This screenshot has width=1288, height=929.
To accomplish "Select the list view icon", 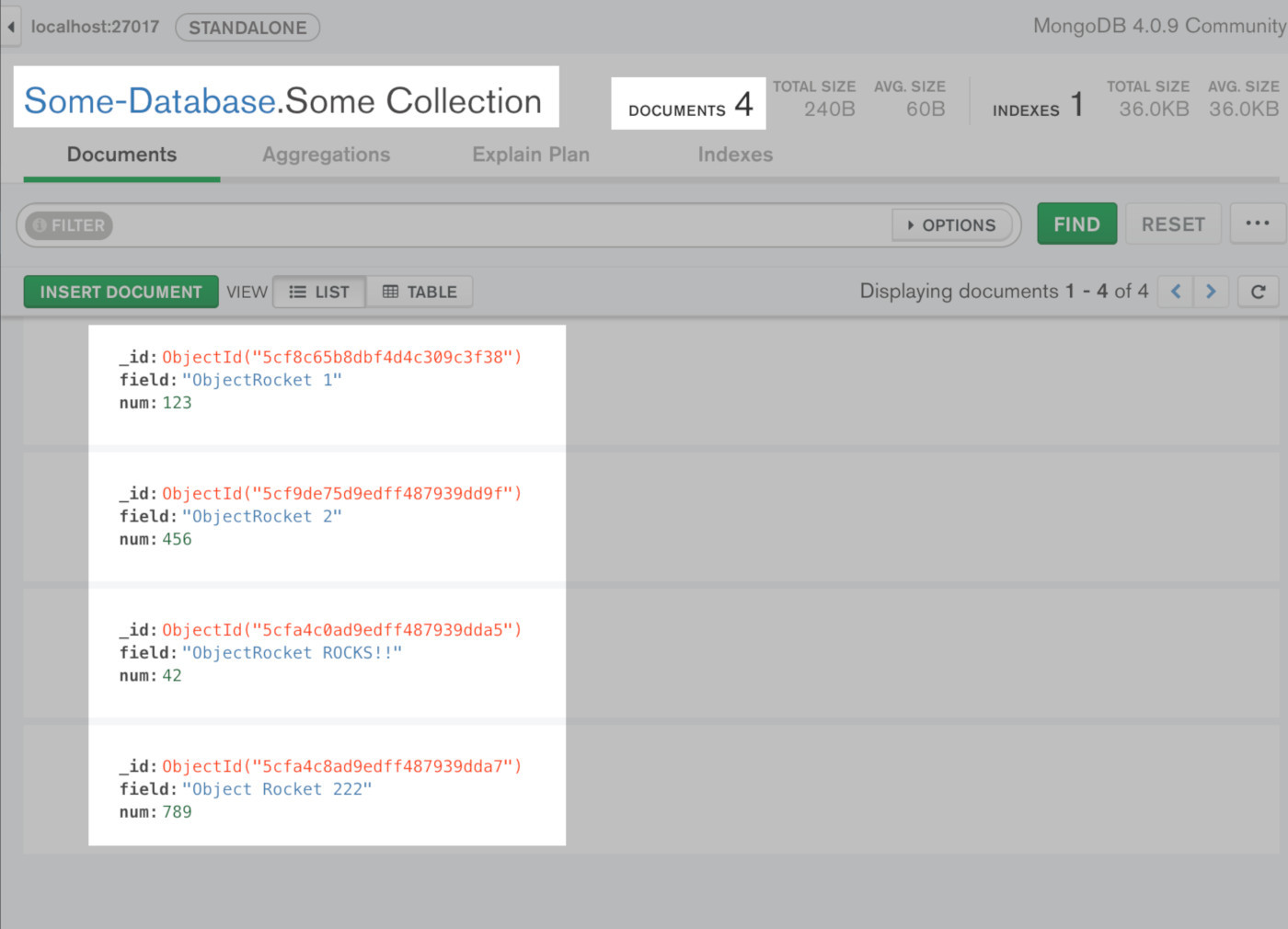I will pos(295,292).
